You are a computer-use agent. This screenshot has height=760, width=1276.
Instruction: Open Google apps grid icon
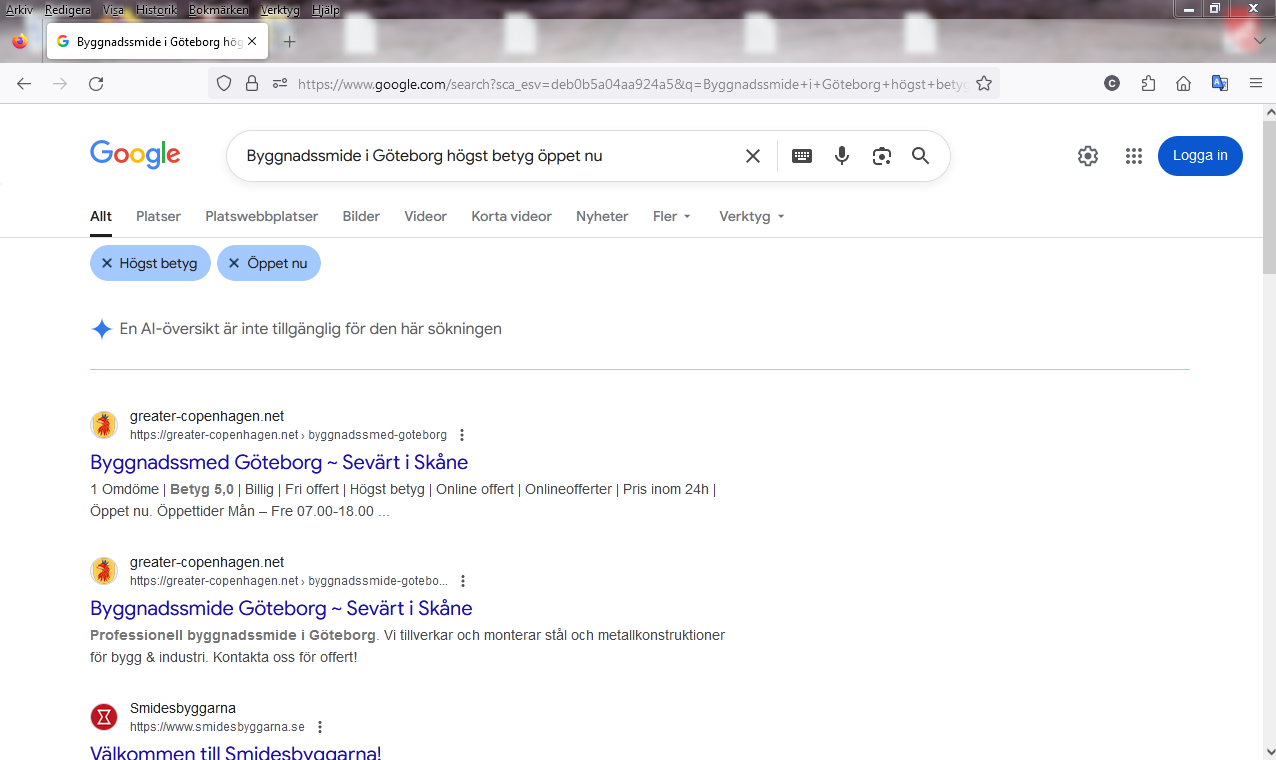1133,156
